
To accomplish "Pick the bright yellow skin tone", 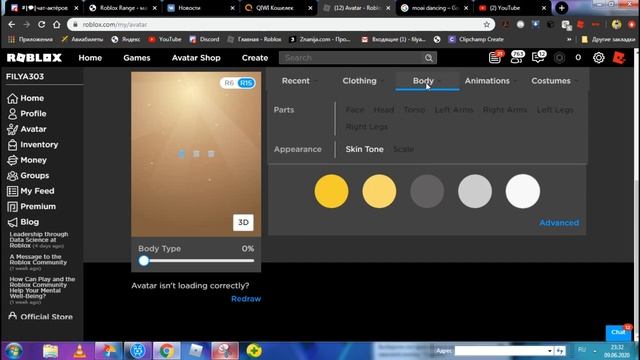I will click(331, 191).
